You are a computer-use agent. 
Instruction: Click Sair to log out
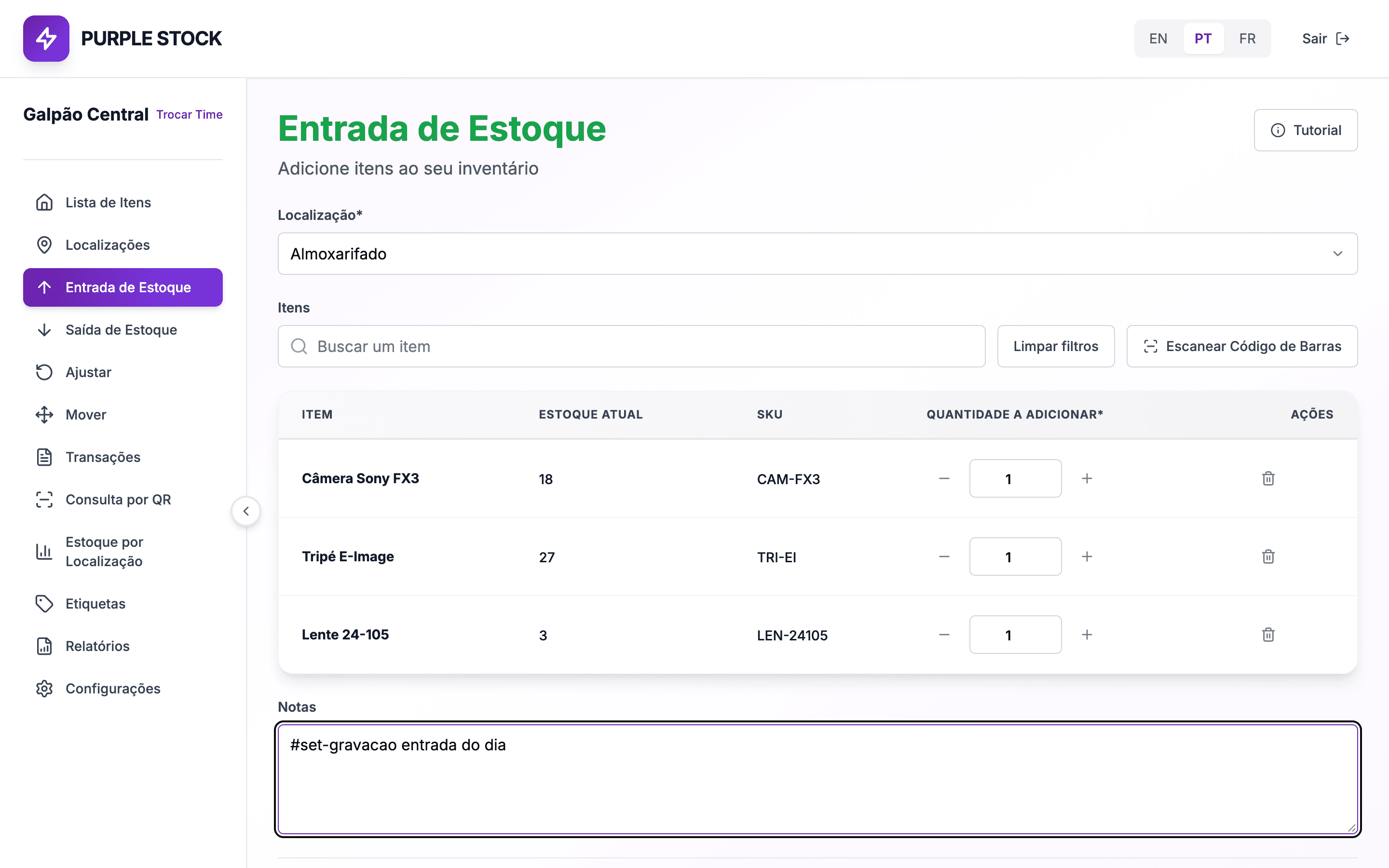[x=1325, y=39]
